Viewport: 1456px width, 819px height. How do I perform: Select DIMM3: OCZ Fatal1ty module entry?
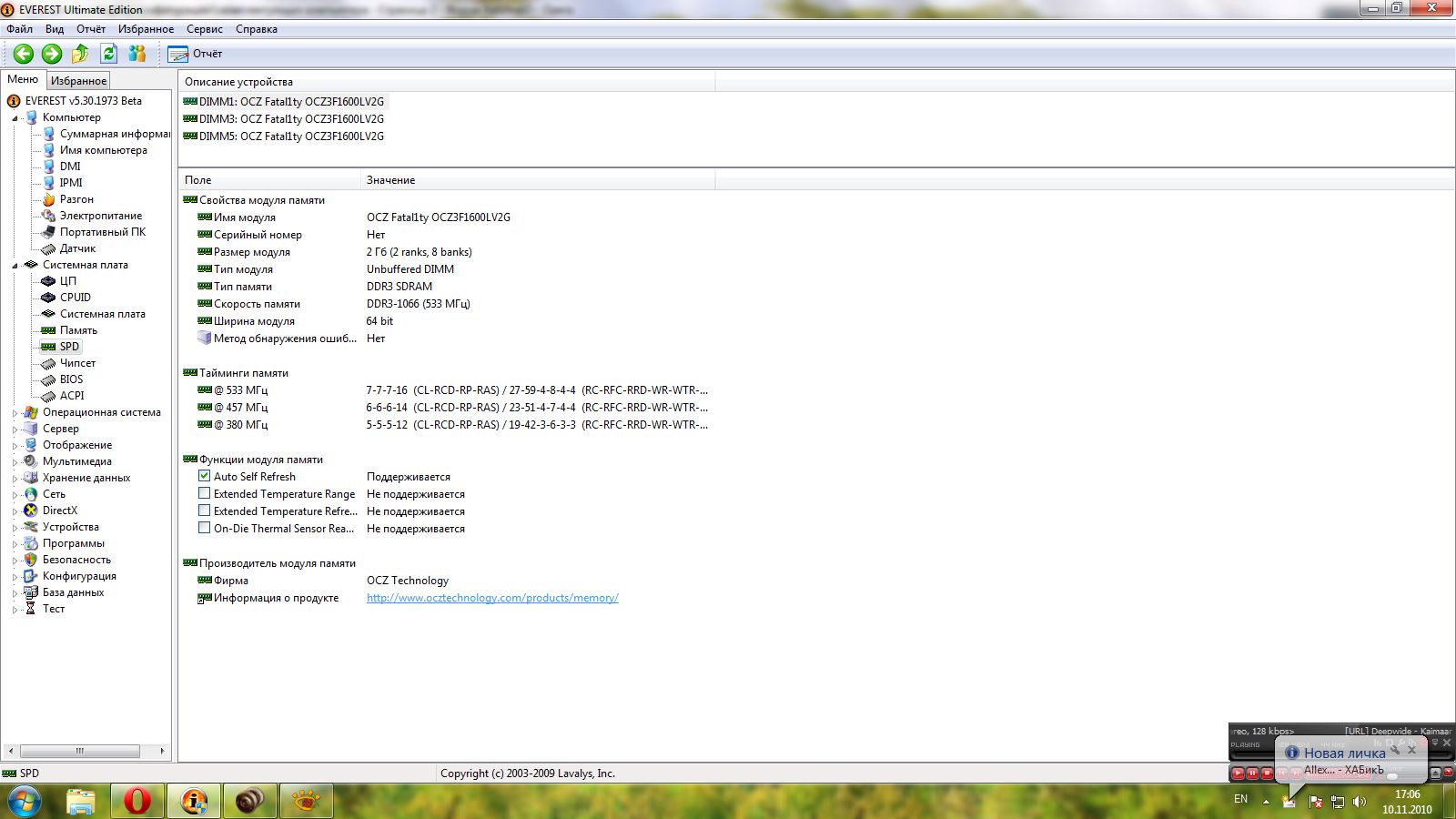tap(291, 119)
